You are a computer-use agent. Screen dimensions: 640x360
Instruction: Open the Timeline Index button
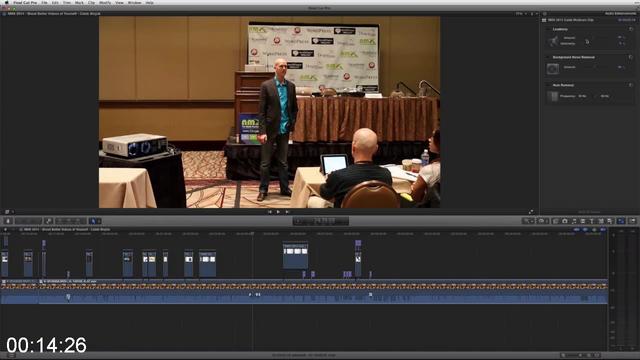11,356
